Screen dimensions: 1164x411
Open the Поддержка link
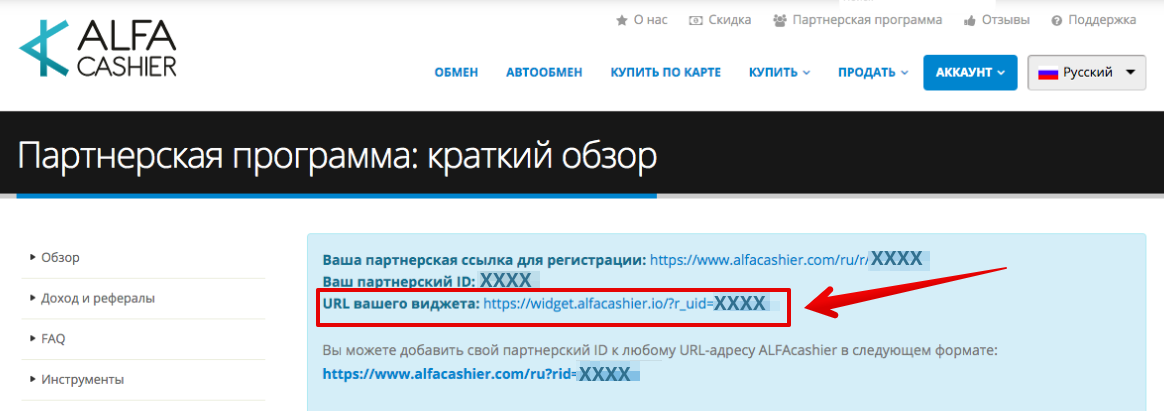tap(1102, 20)
